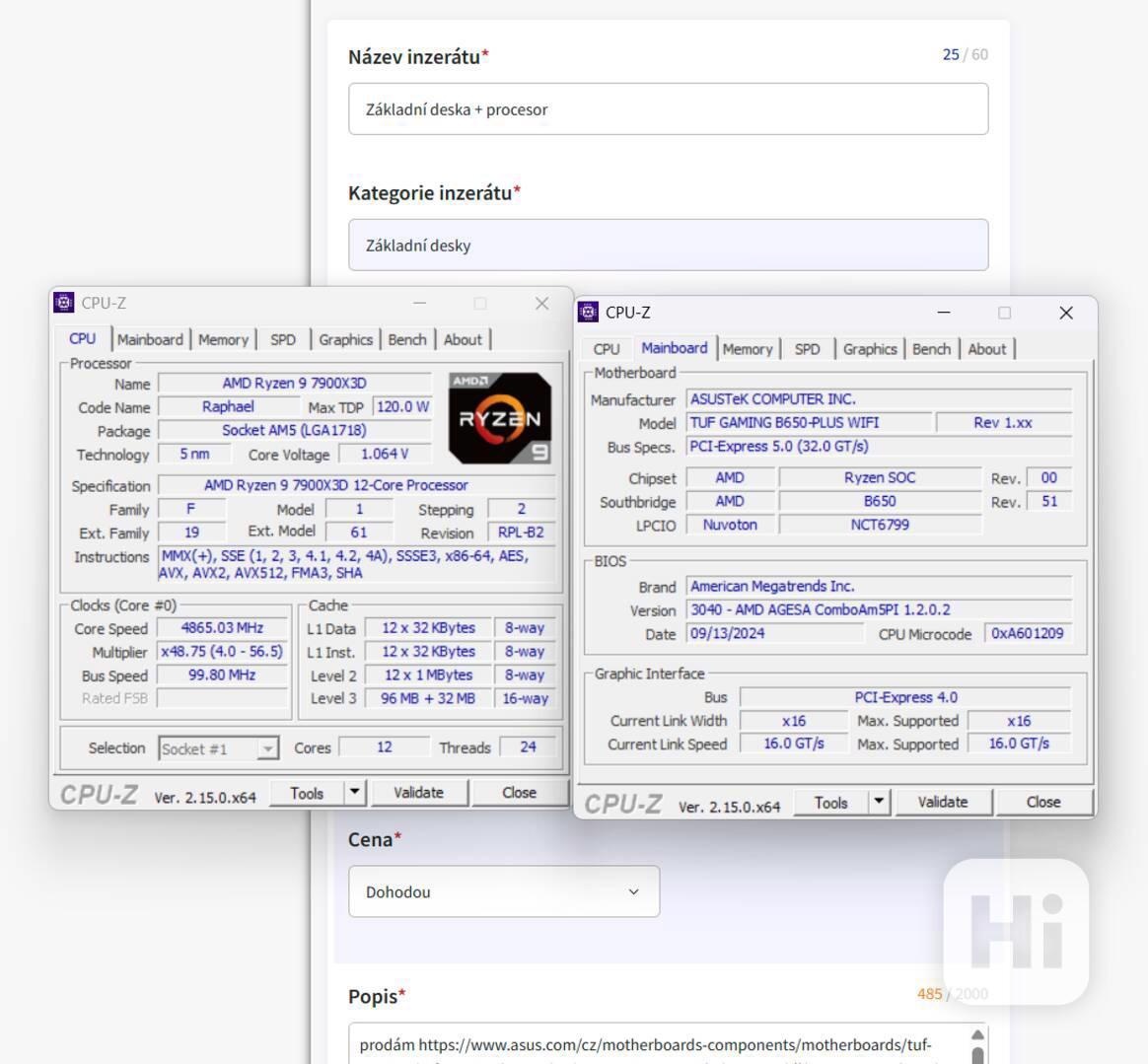Click the processor Name field AMD Ryzen 9 7900X3D
The width and height of the screenshot is (1148, 1064).
click(294, 383)
